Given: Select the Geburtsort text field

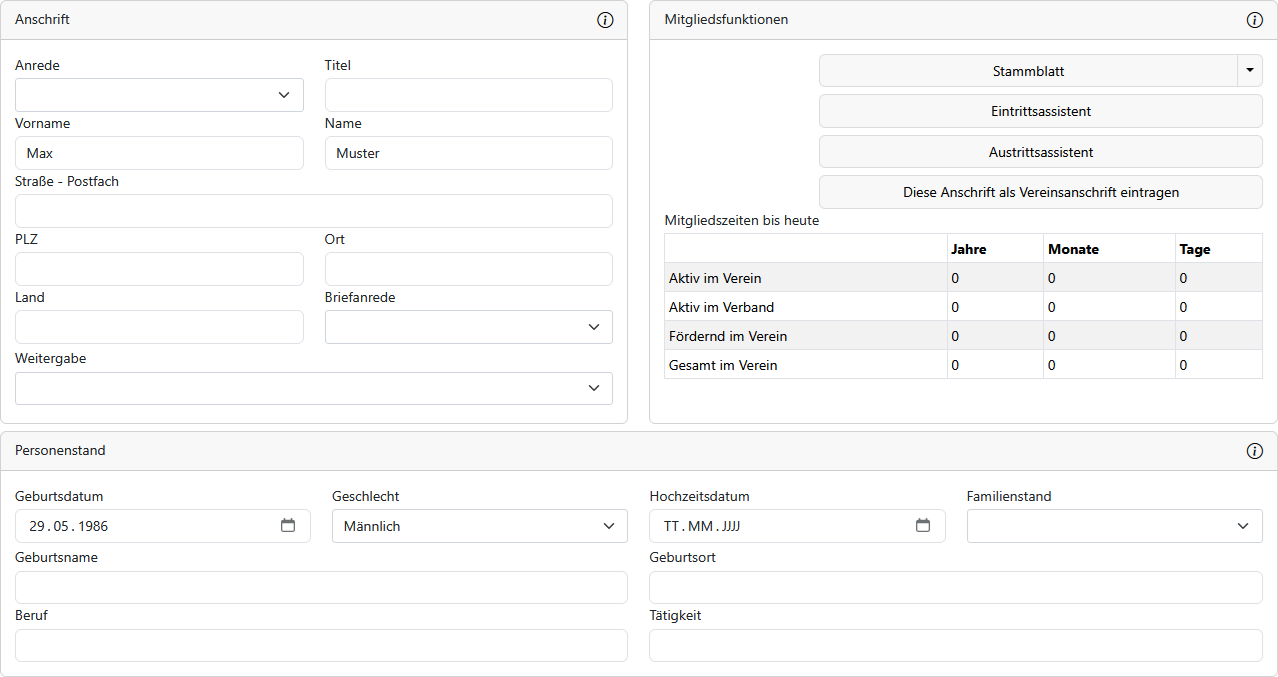Looking at the screenshot, I should [x=955, y=588].
